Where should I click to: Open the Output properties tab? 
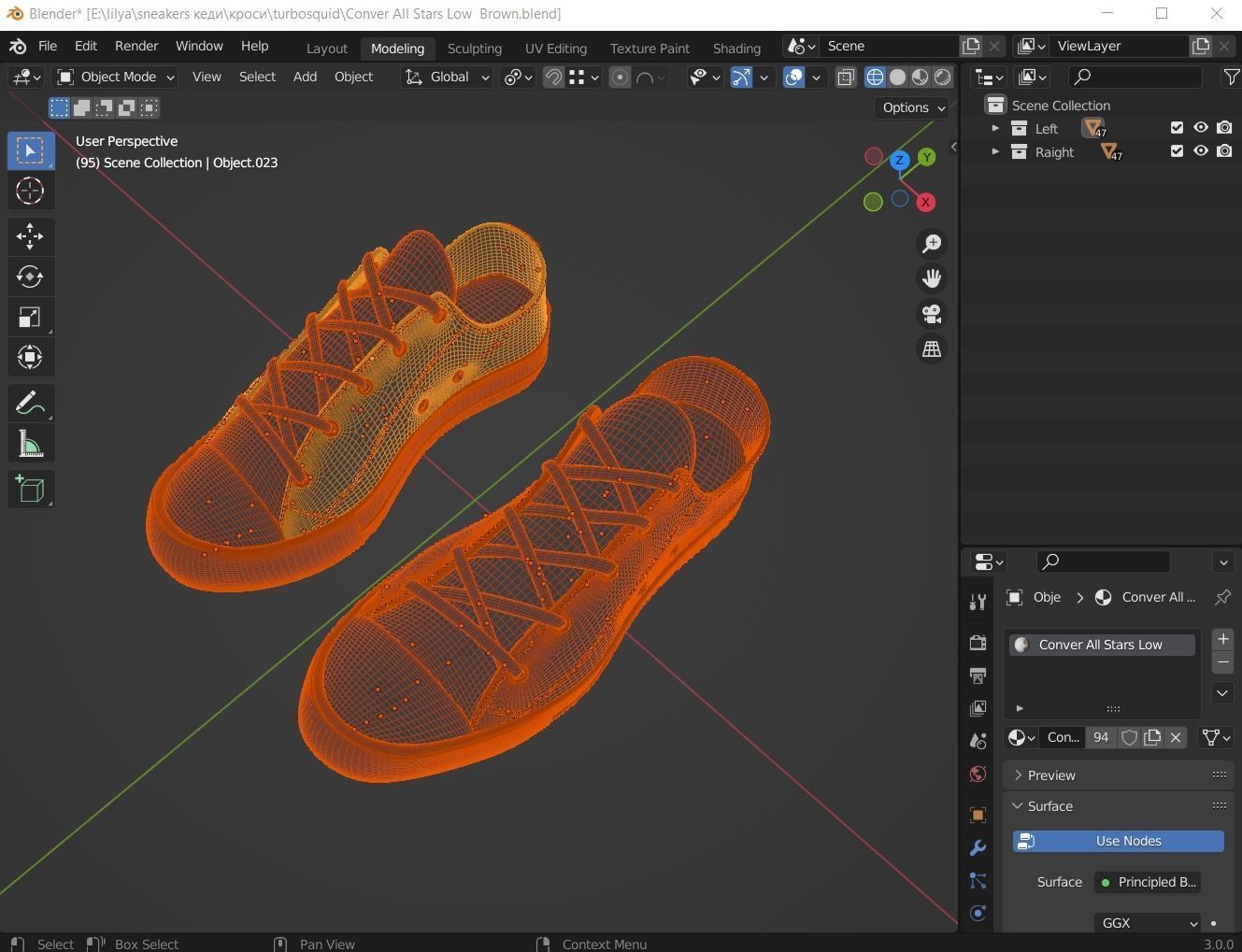point(978,675)
